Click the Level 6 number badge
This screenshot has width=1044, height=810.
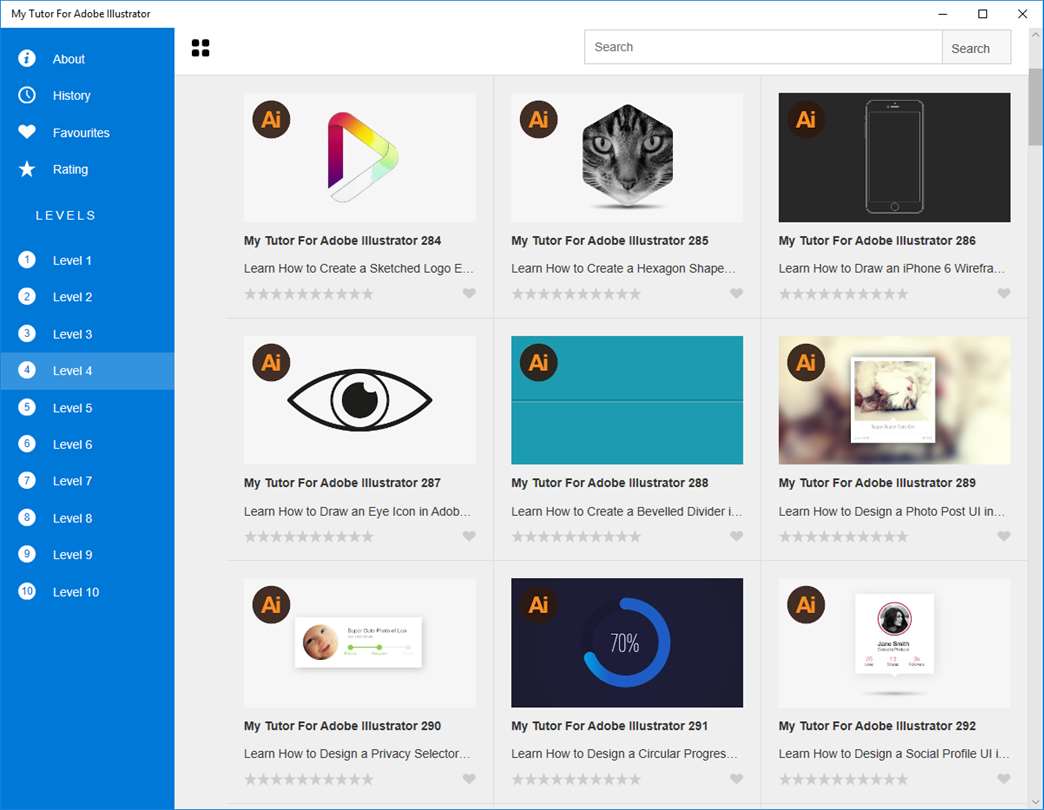(x=27, y=444)
